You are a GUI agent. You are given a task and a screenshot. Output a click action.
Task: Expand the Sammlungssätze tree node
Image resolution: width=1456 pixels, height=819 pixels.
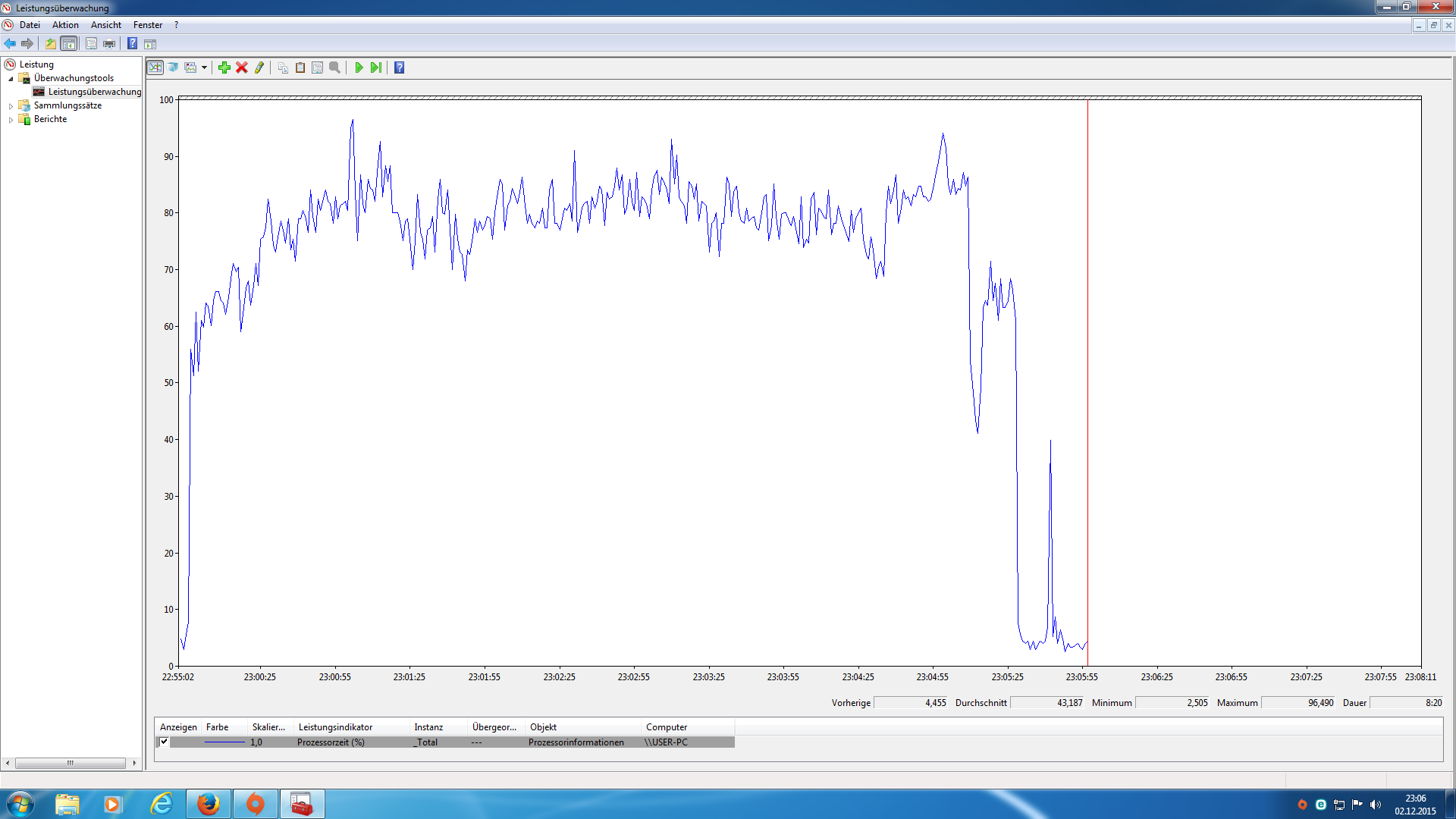pyautogui.click(x=11, y=106)
